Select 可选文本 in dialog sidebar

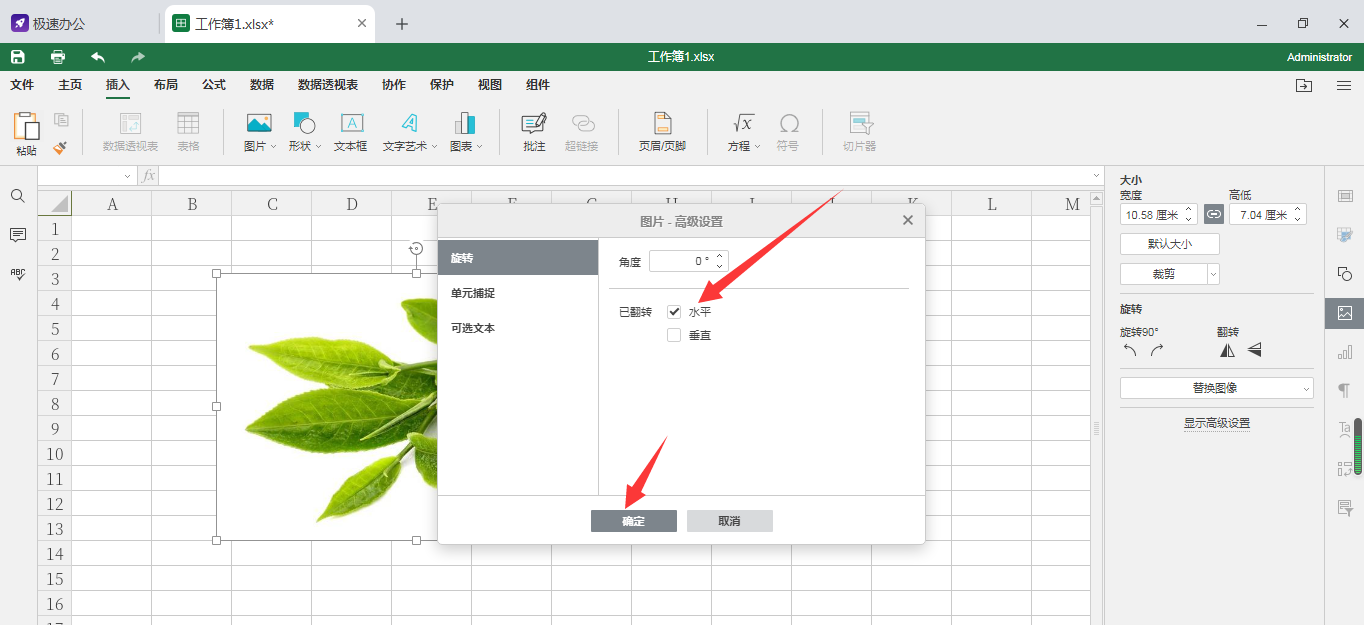(518, 328)
